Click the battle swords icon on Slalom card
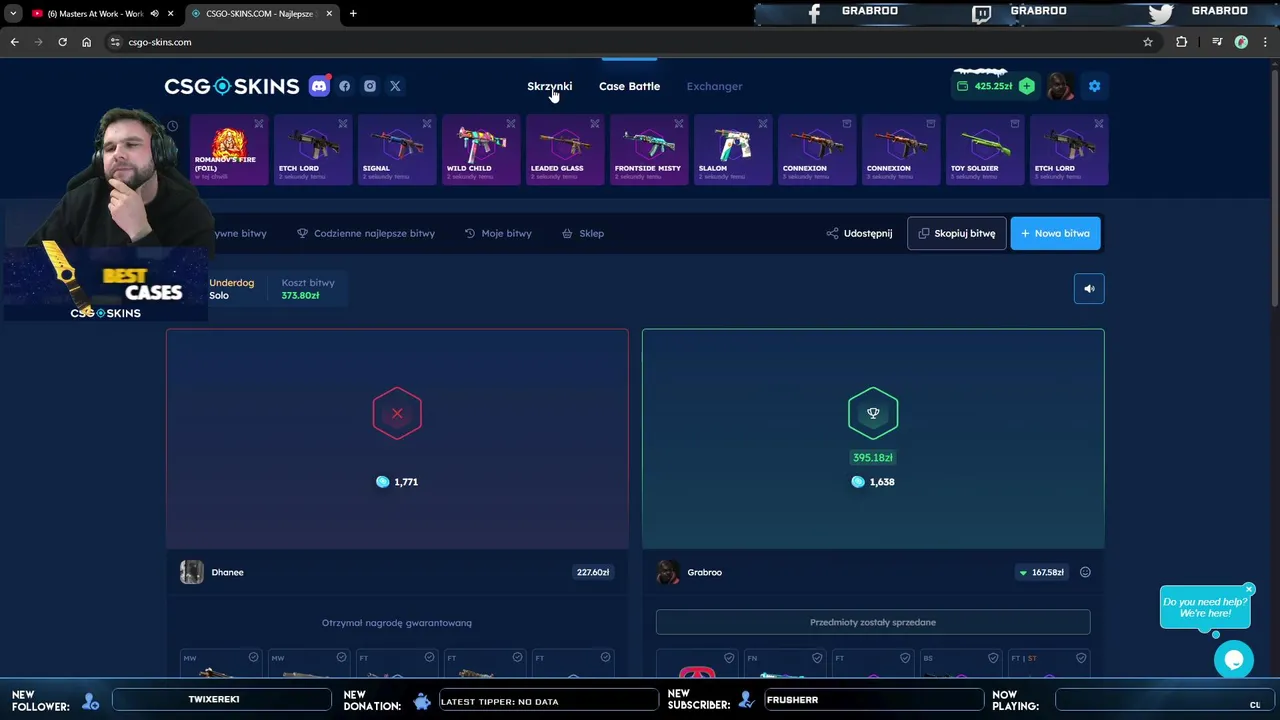The image size is (1280, 720). pos(763,124)
